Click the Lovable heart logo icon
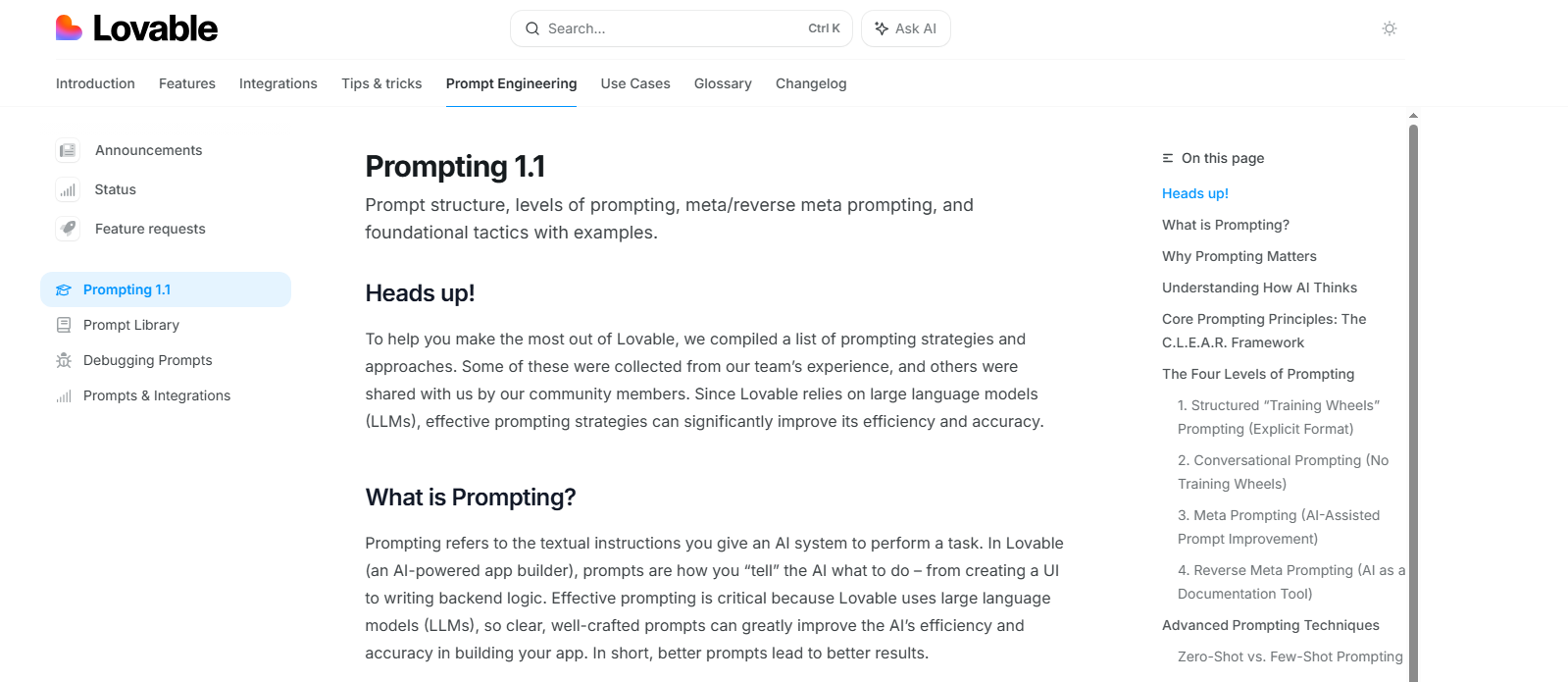1568x682 pixels. (x=69, y=28)
